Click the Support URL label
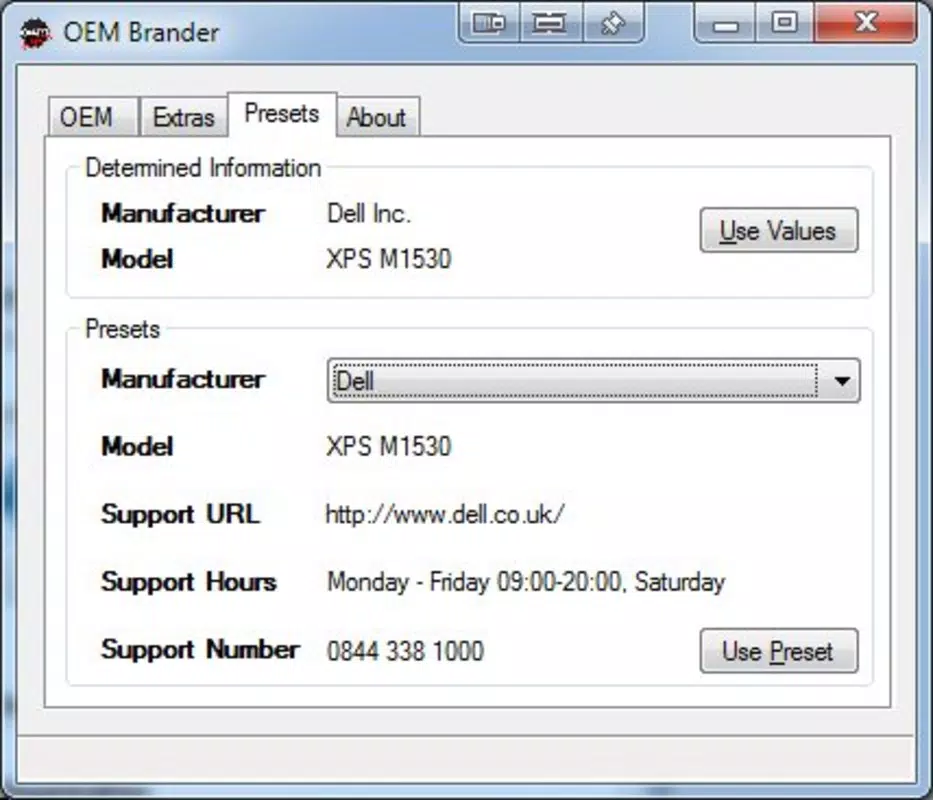 180,514
